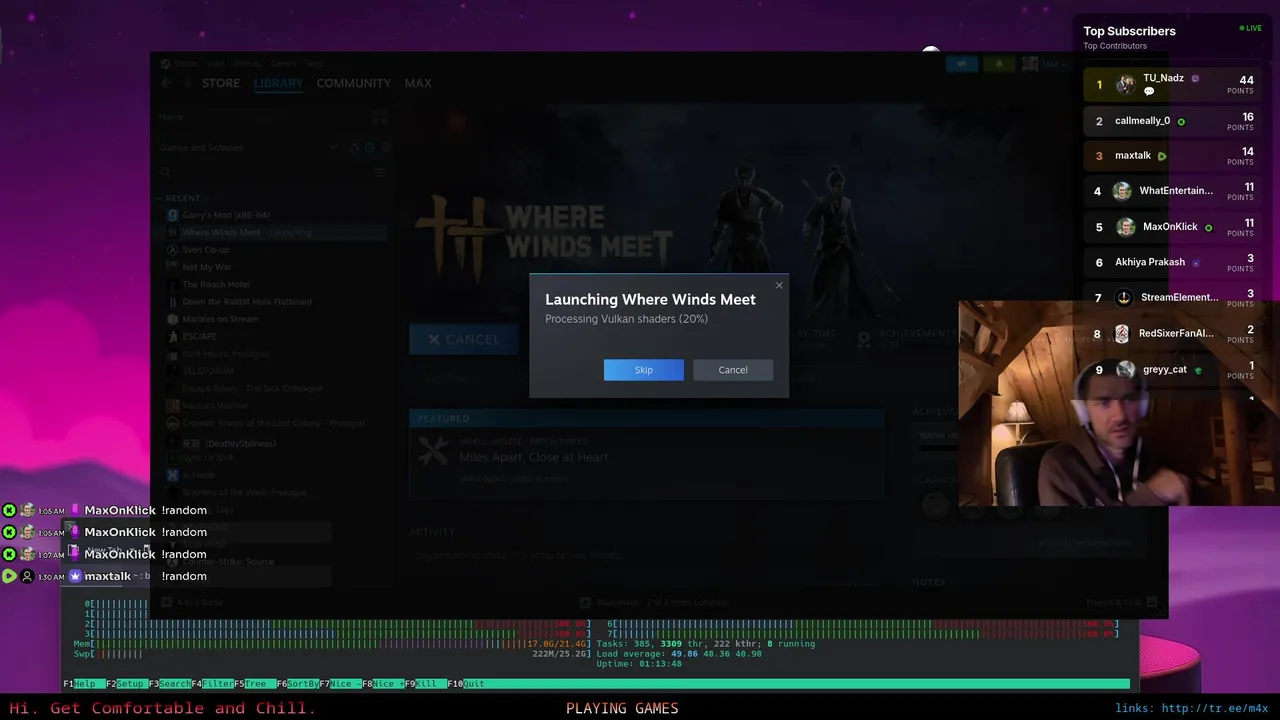Click F2 Setup in htop bar
The image size is (1280, 720).
(127, 684)
